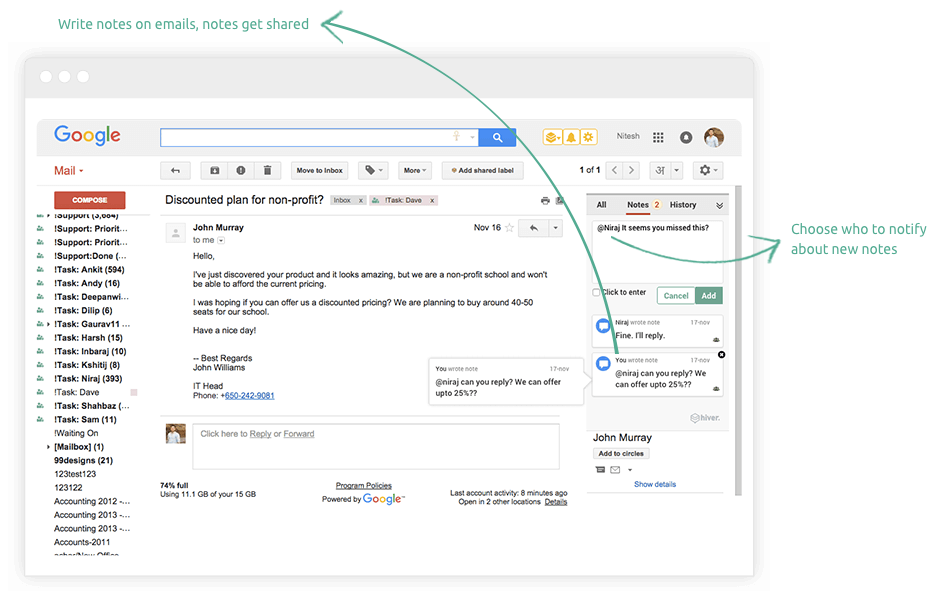
Task: Open the Google apps grid
Action: [x=658, y=138]
